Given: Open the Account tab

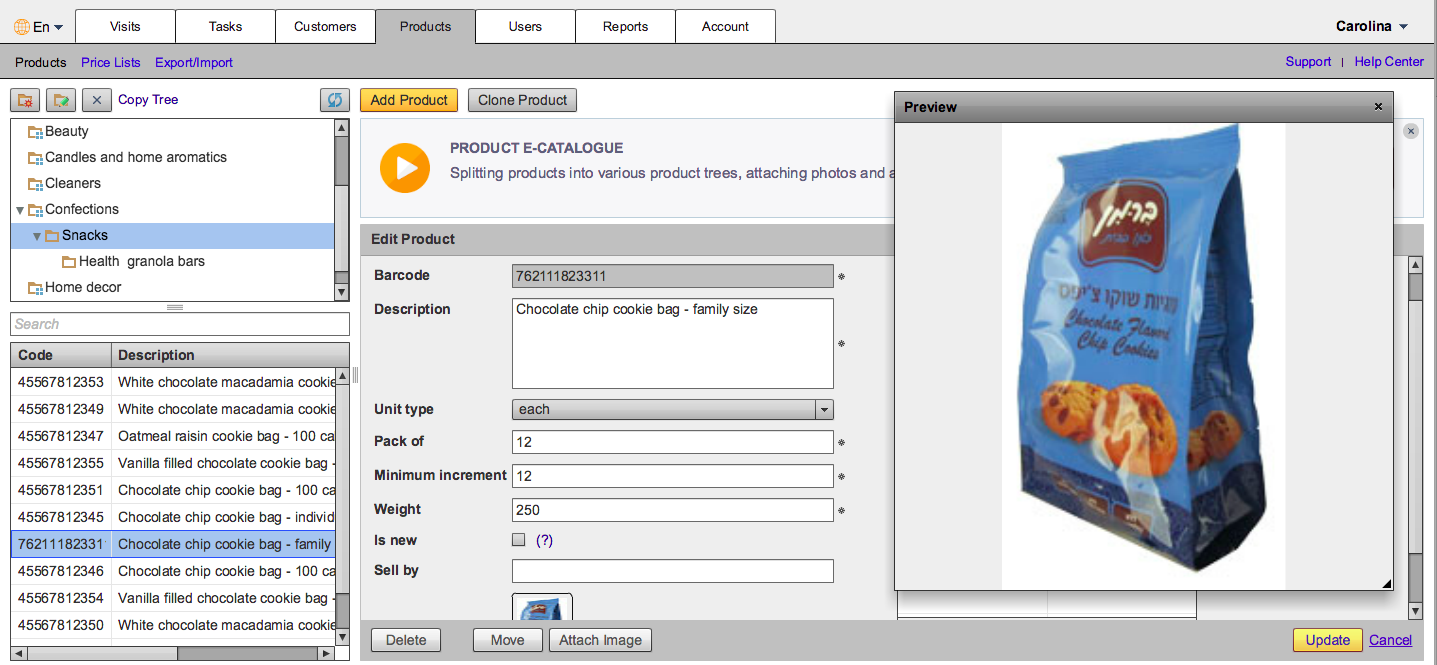Looking at the screenshot, I should [725, 27].
